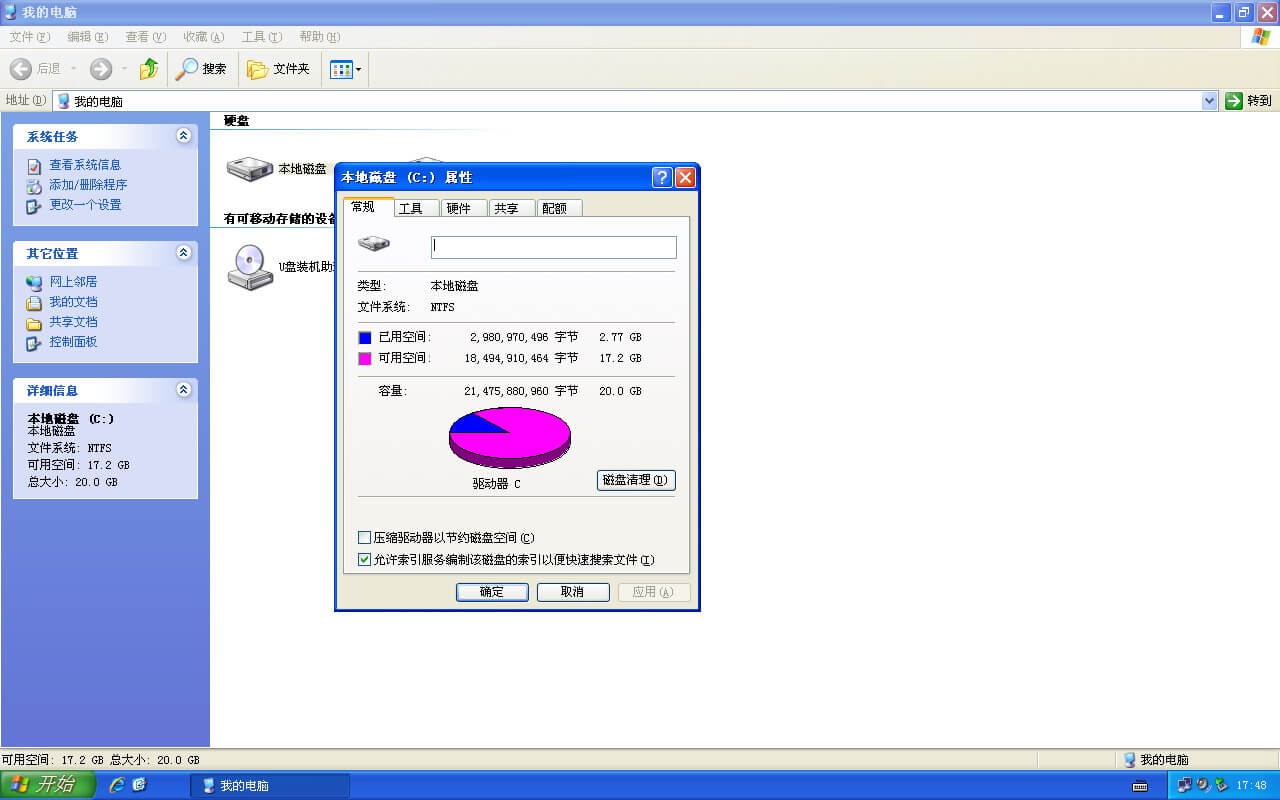Open the 开始 start menu
Image resolution: width=1280 pixels, height=800 pixels.
[48, 785]
